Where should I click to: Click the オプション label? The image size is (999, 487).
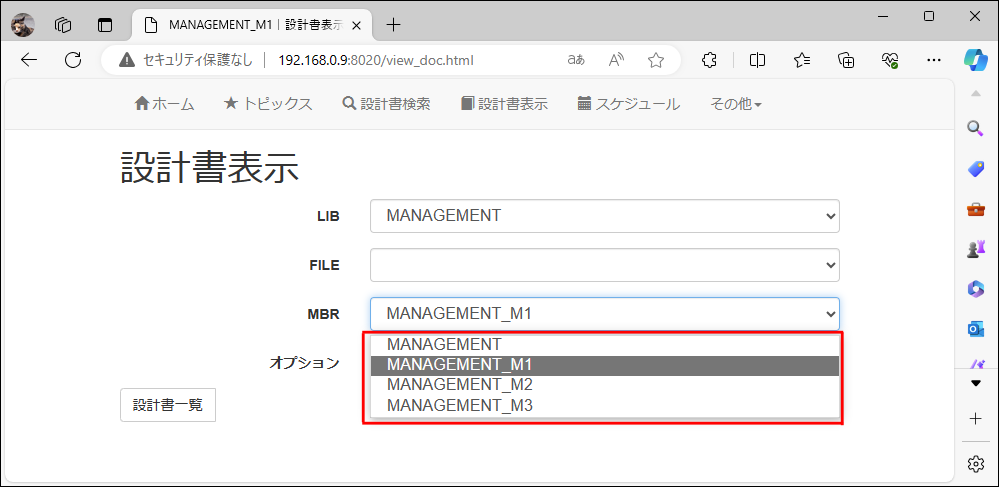pyautogui.click(x=305, y=363)
